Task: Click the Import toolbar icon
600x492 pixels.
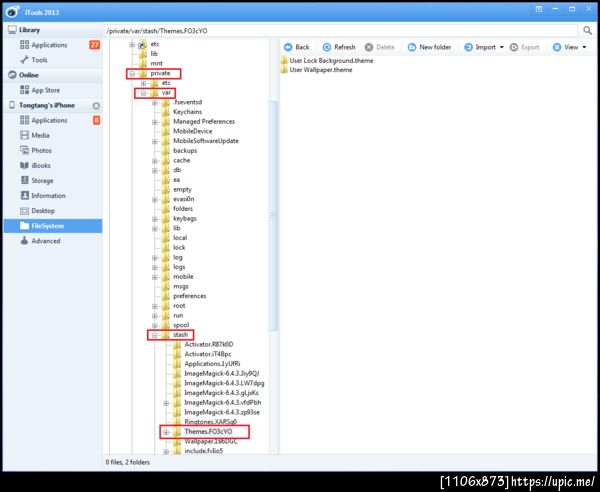Action: (x=468, y=47)
